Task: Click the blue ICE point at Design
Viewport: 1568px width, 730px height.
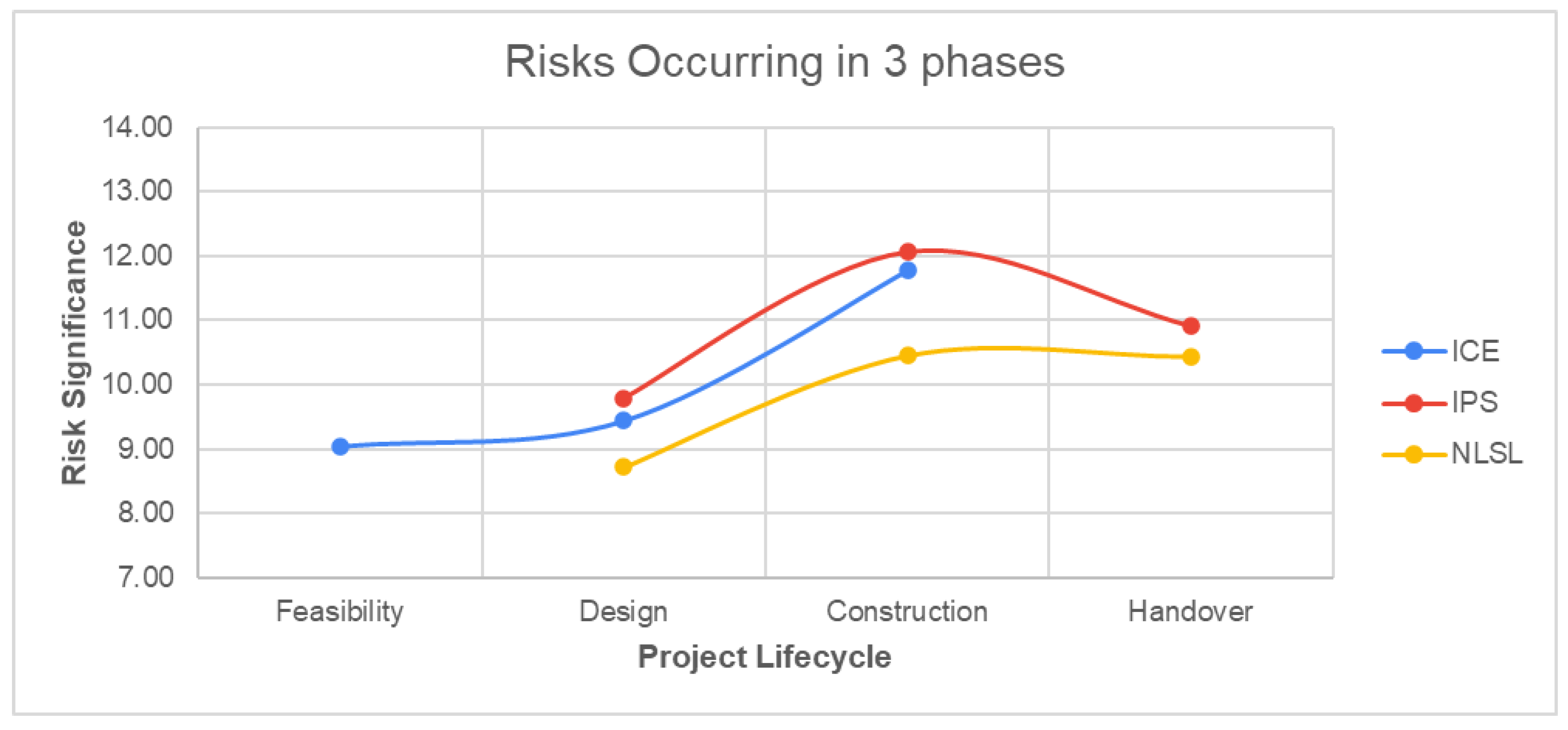Action: click(x=623, y=420)
